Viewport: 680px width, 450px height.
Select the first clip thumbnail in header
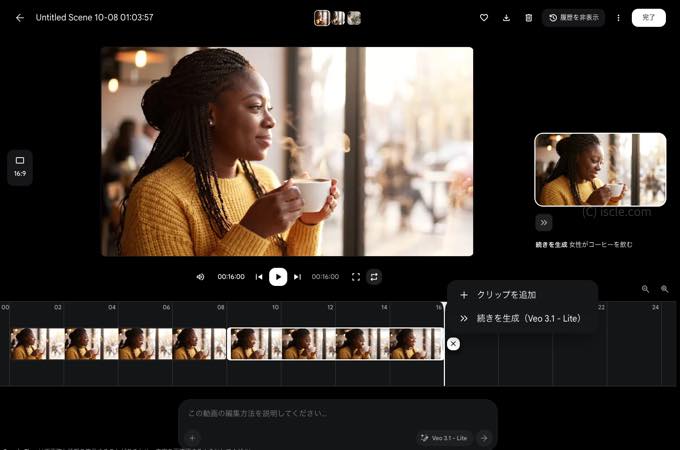[322, 18]
